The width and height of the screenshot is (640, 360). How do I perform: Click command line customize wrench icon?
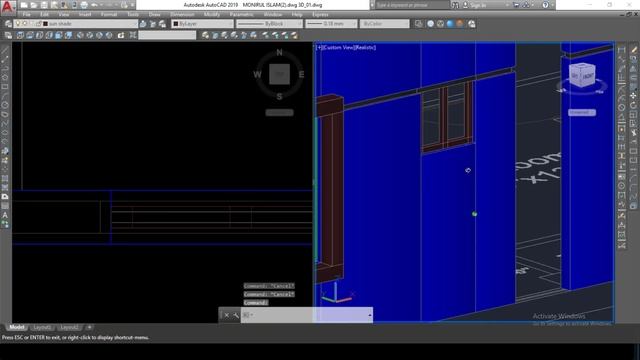[236, 315]
